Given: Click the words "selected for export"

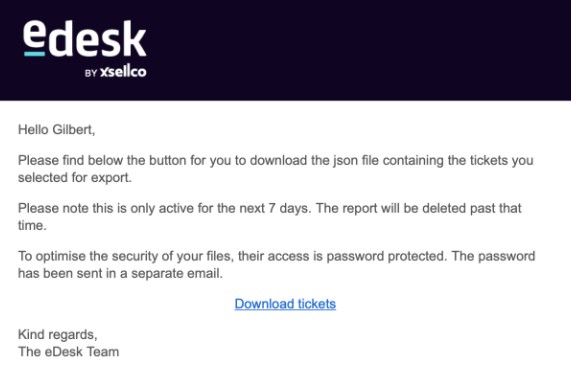Looking at the screenshot, I should click(75, 178).
